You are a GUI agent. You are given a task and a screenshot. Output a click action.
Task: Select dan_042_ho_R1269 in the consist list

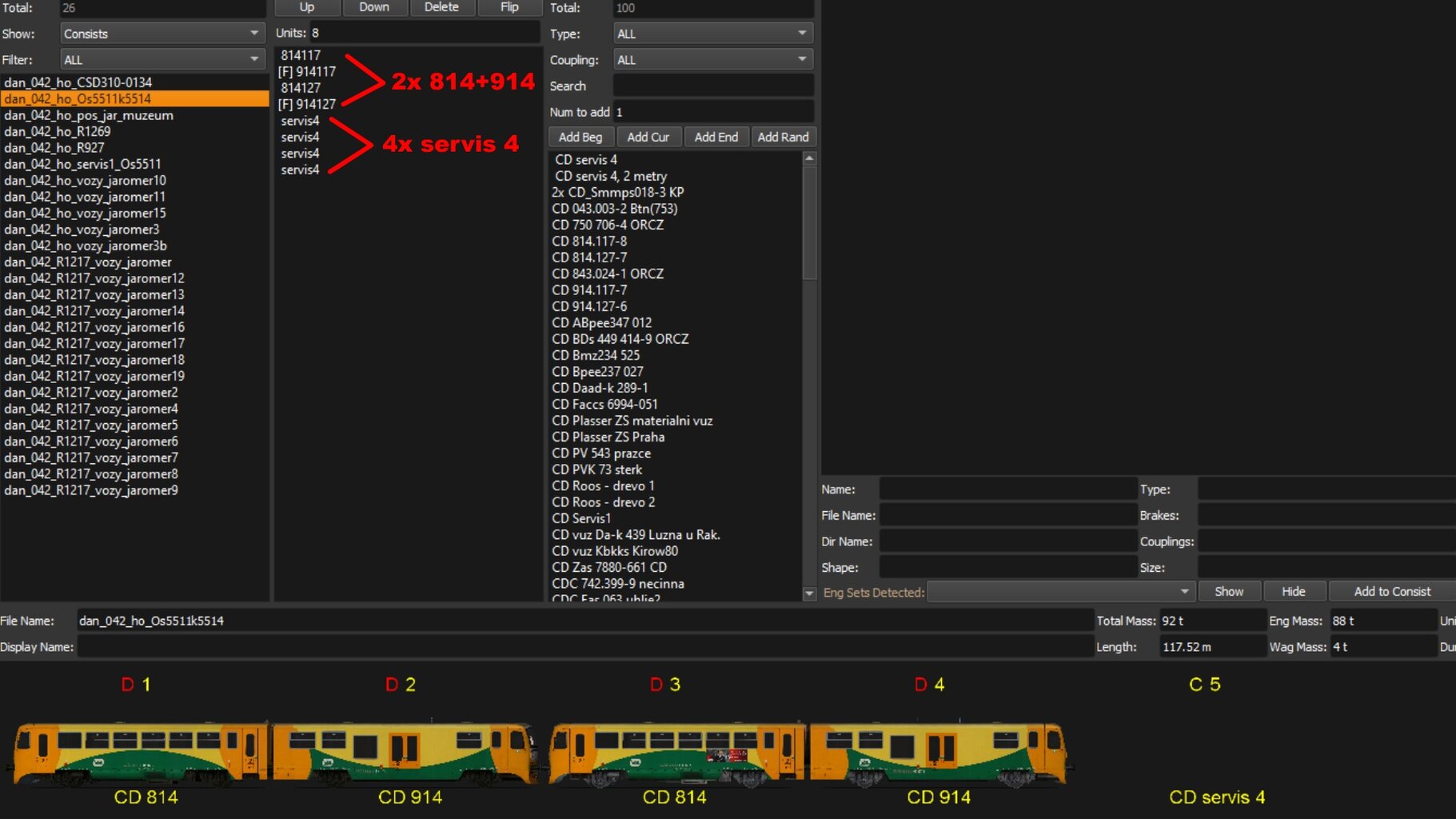pos(58,132)
